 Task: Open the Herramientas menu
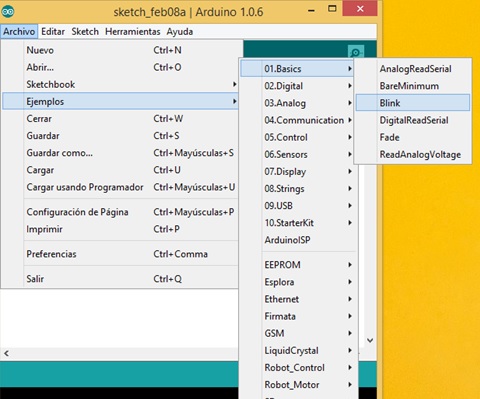[x=133, y=32]
